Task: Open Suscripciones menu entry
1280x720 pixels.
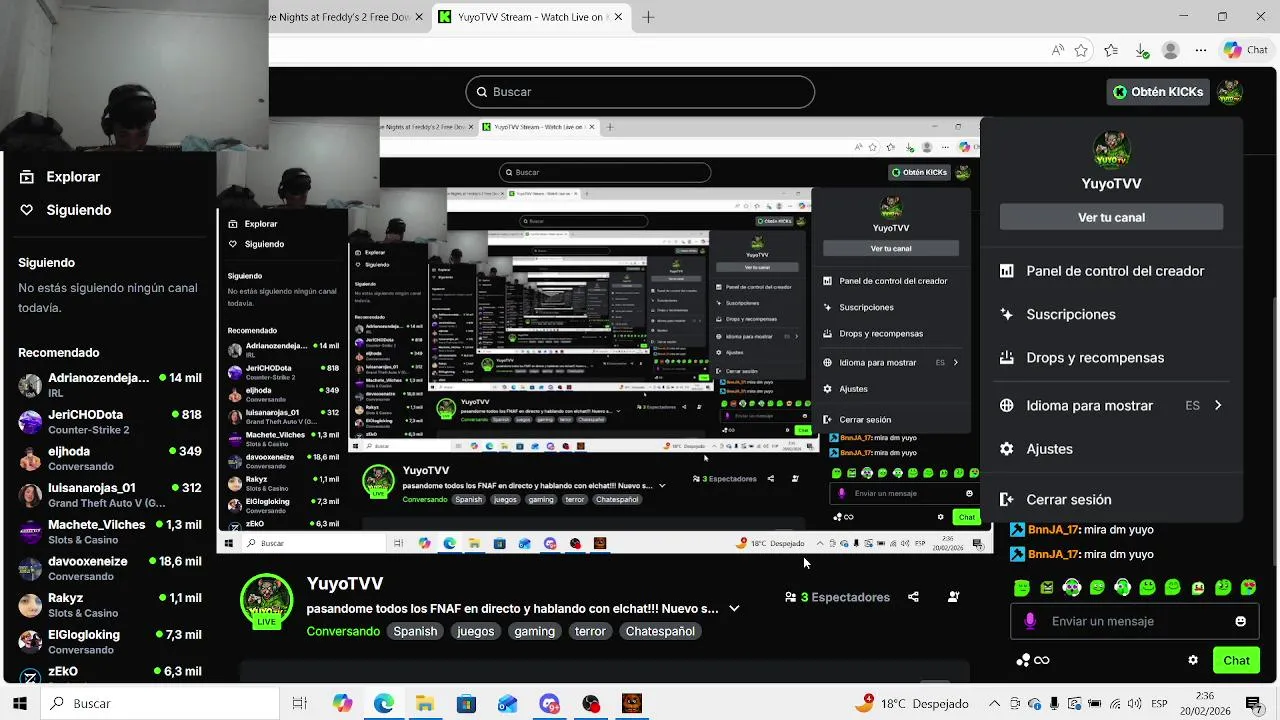Action: click(x=1111, y=314)
